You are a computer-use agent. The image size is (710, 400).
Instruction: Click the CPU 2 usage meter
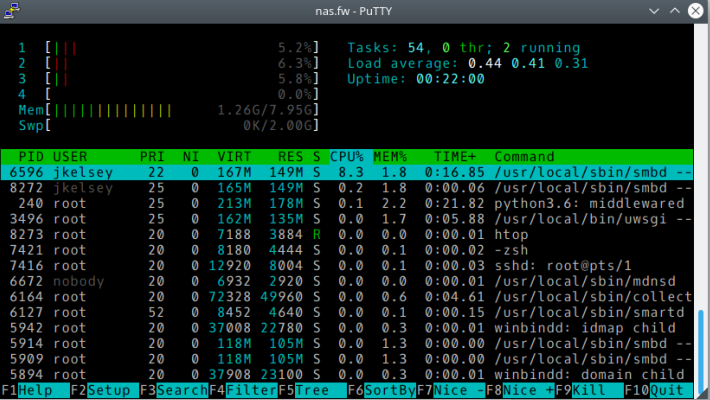(x=168, y=63)
